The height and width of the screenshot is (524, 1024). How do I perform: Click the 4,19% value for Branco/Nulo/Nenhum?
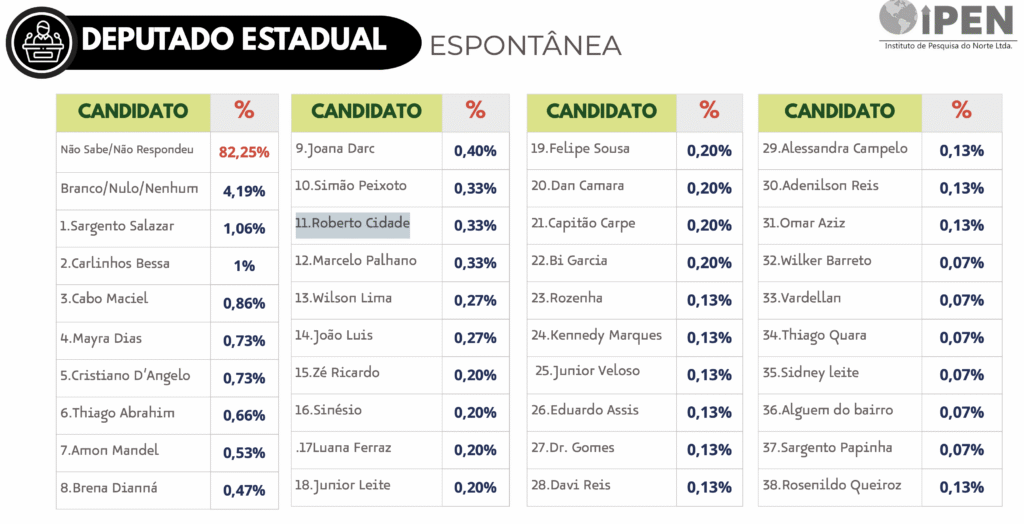pos(244,190)
